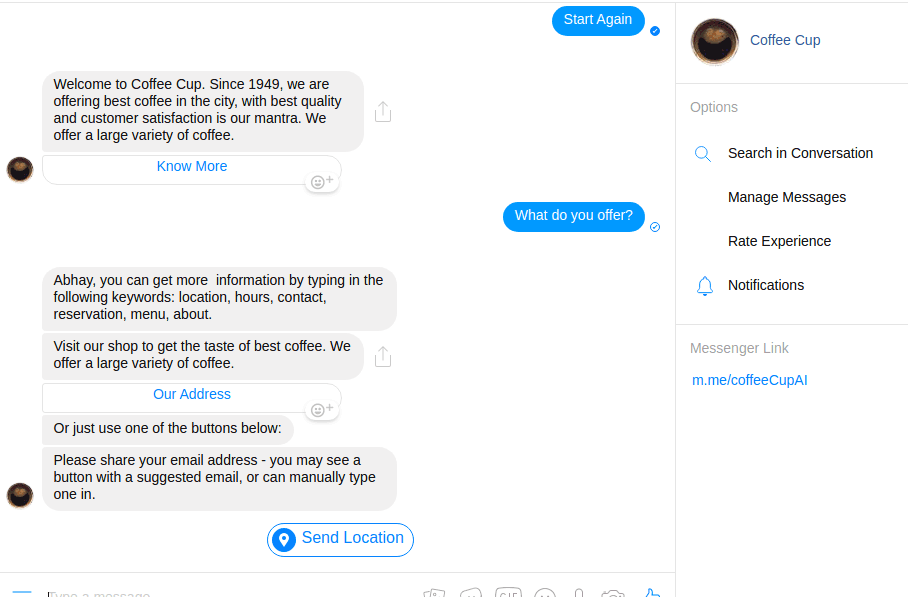Send a thumbs-up like
Screen dimensions: 908x597
pos(651,593)
